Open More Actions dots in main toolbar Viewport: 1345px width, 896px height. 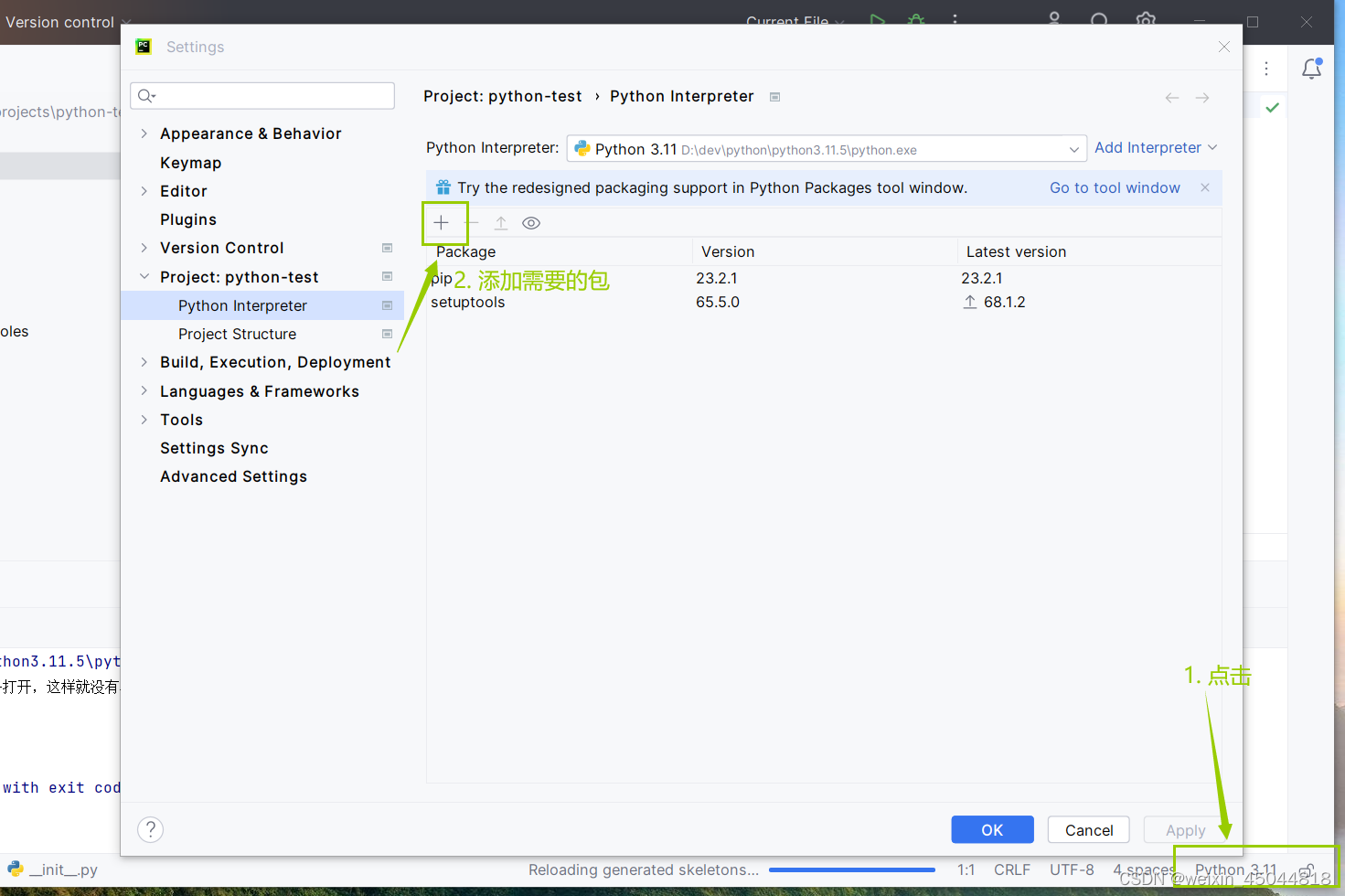coord(955,19)
